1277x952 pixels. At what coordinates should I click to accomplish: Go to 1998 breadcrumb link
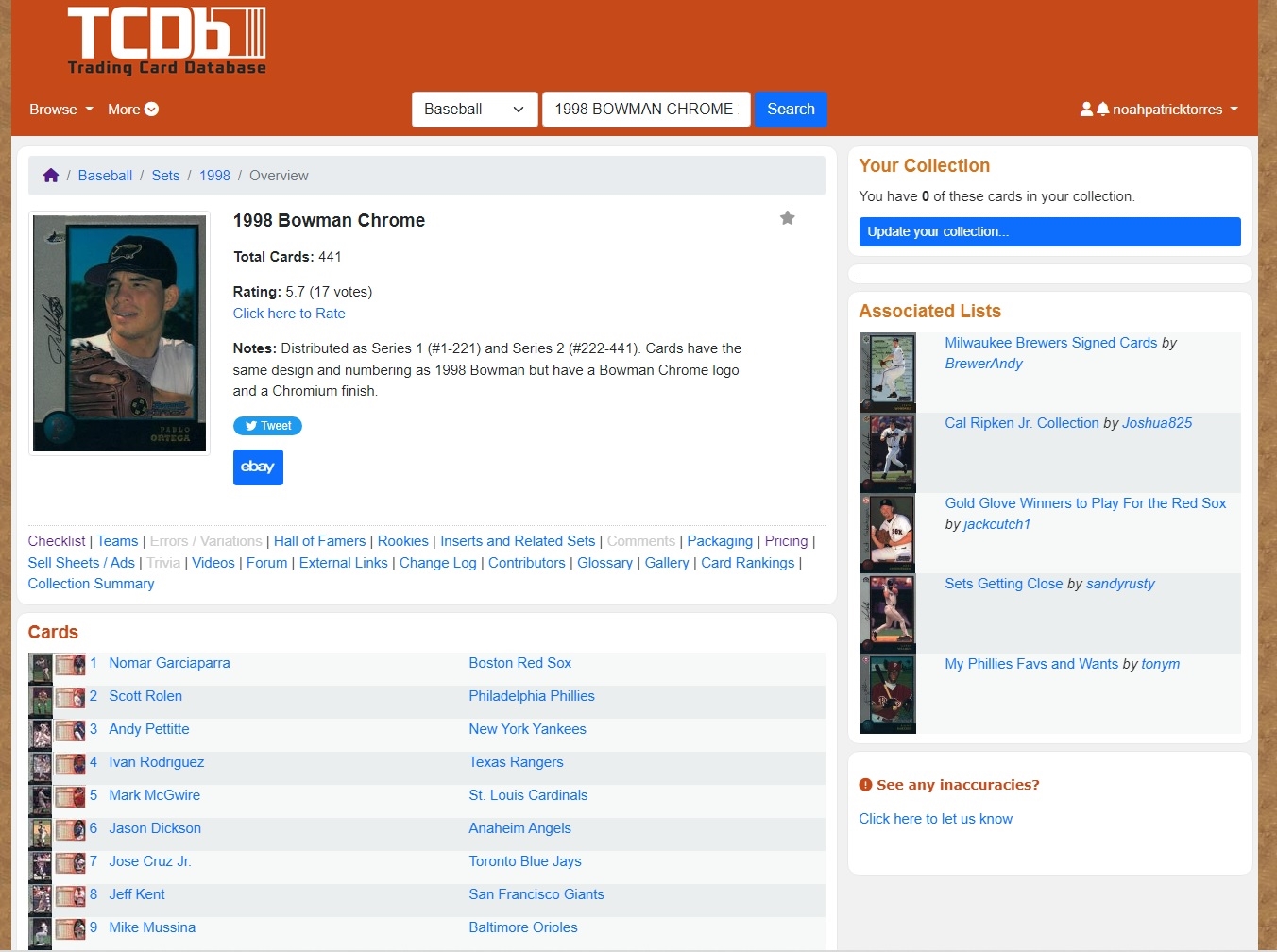pyautogui.click(x=214, y=176)
